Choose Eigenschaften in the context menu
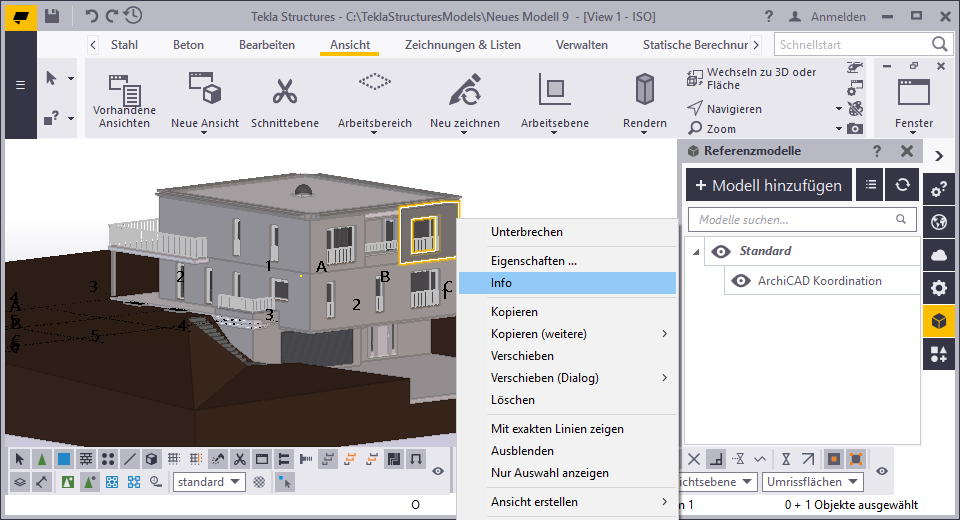The image size is (960, 520). [x=567, y=261]
